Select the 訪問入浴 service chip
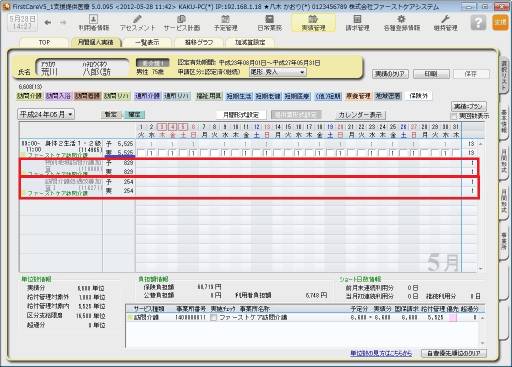The height and width of the screenshot is (367, 512). 58,96
